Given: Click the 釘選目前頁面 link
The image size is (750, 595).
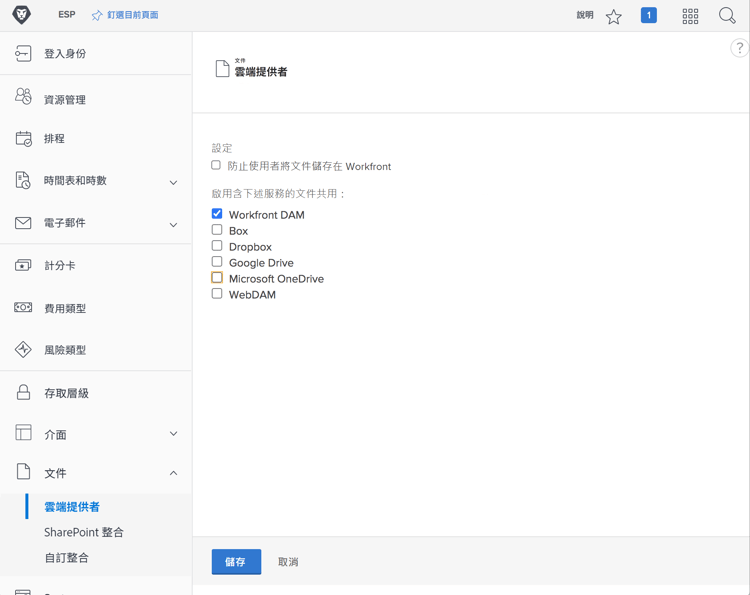Looking at the screenshot, I should click(132, 15).
